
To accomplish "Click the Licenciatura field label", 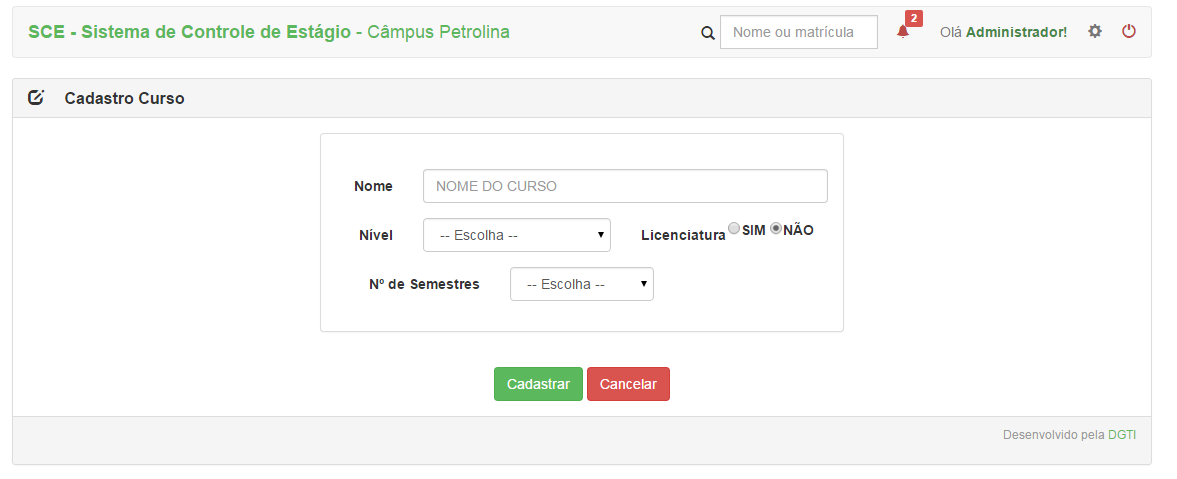I will 683,236.
